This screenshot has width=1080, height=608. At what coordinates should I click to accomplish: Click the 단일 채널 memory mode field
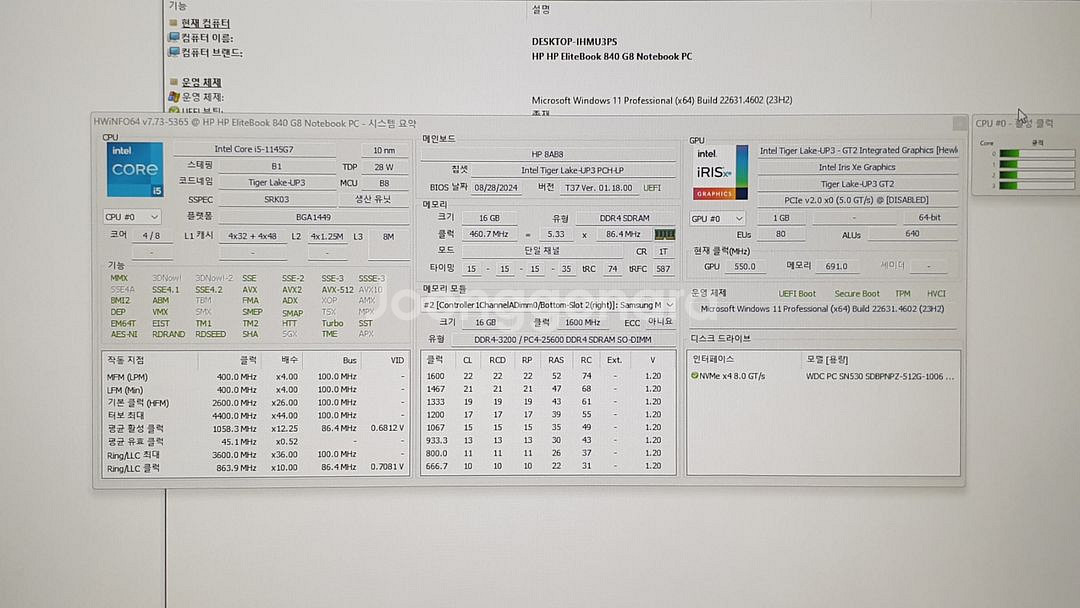pyautogui.click(x=542, y=251)
